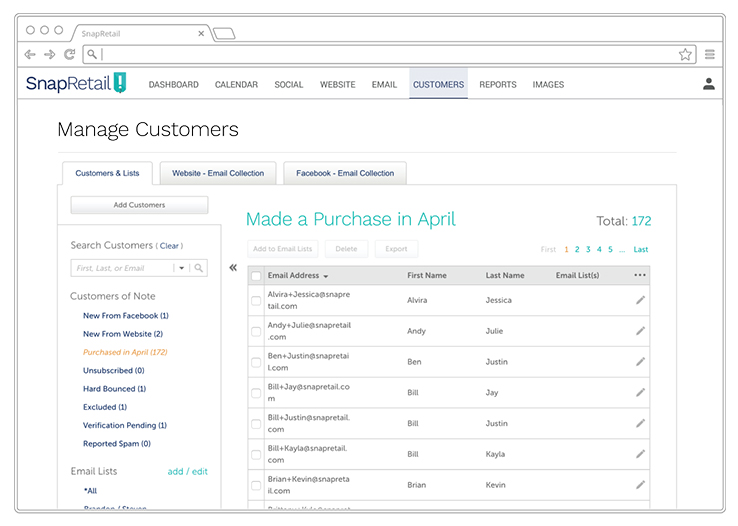Go to page 2 of results

point(577,249)
